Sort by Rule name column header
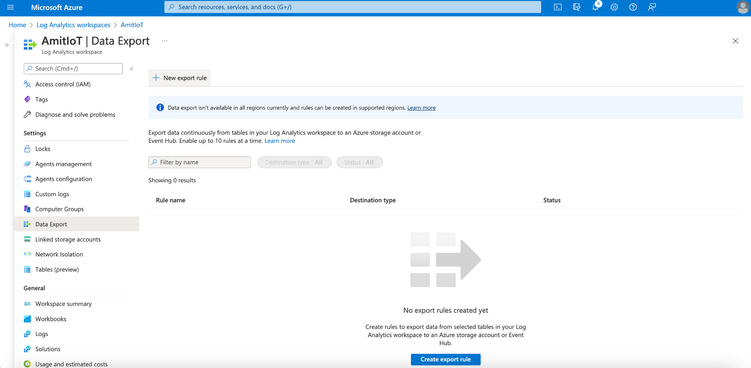This screenshot has height=368, width=751. [x=171, y=200]
